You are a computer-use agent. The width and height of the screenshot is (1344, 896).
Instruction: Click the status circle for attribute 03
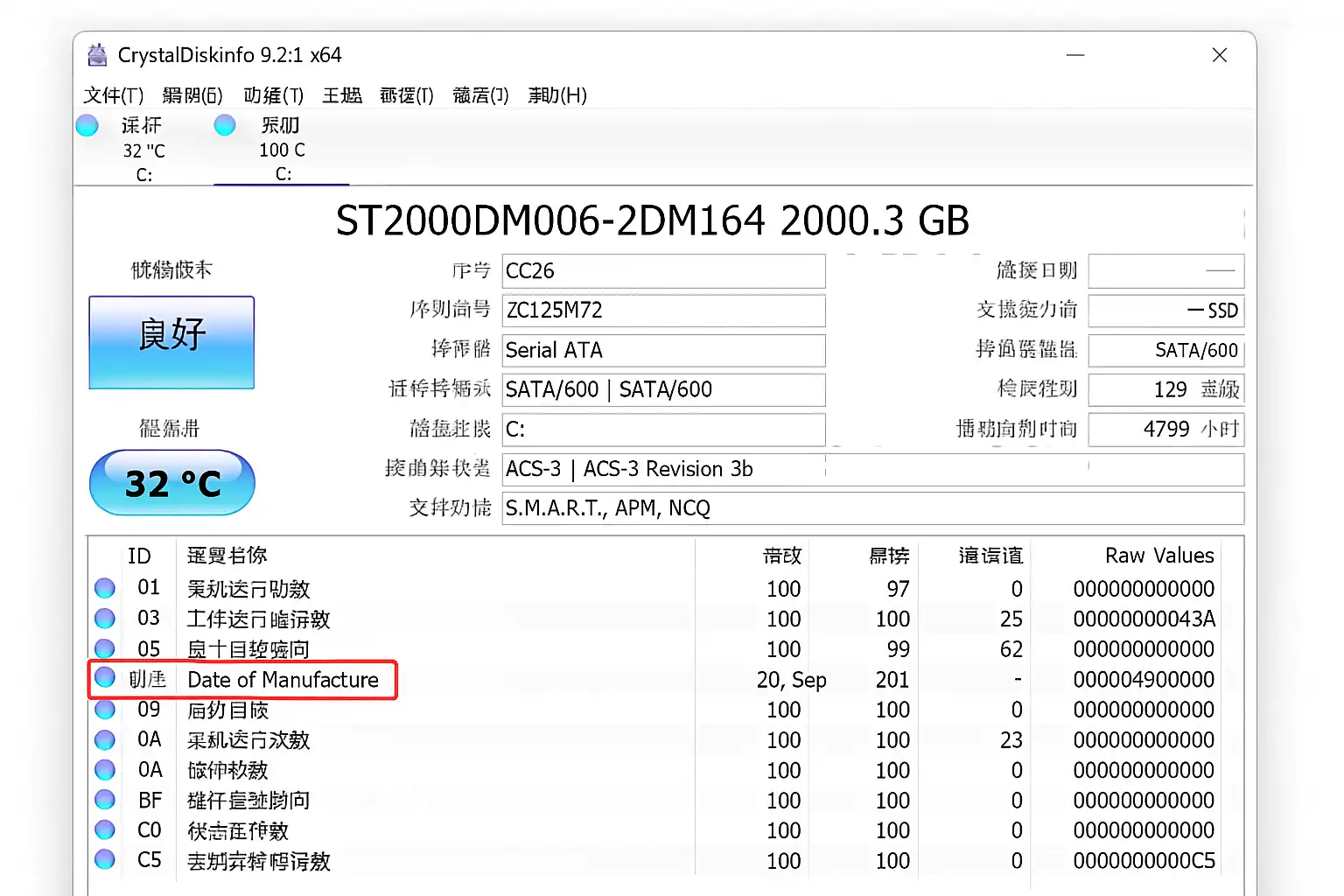coord(105,619)
